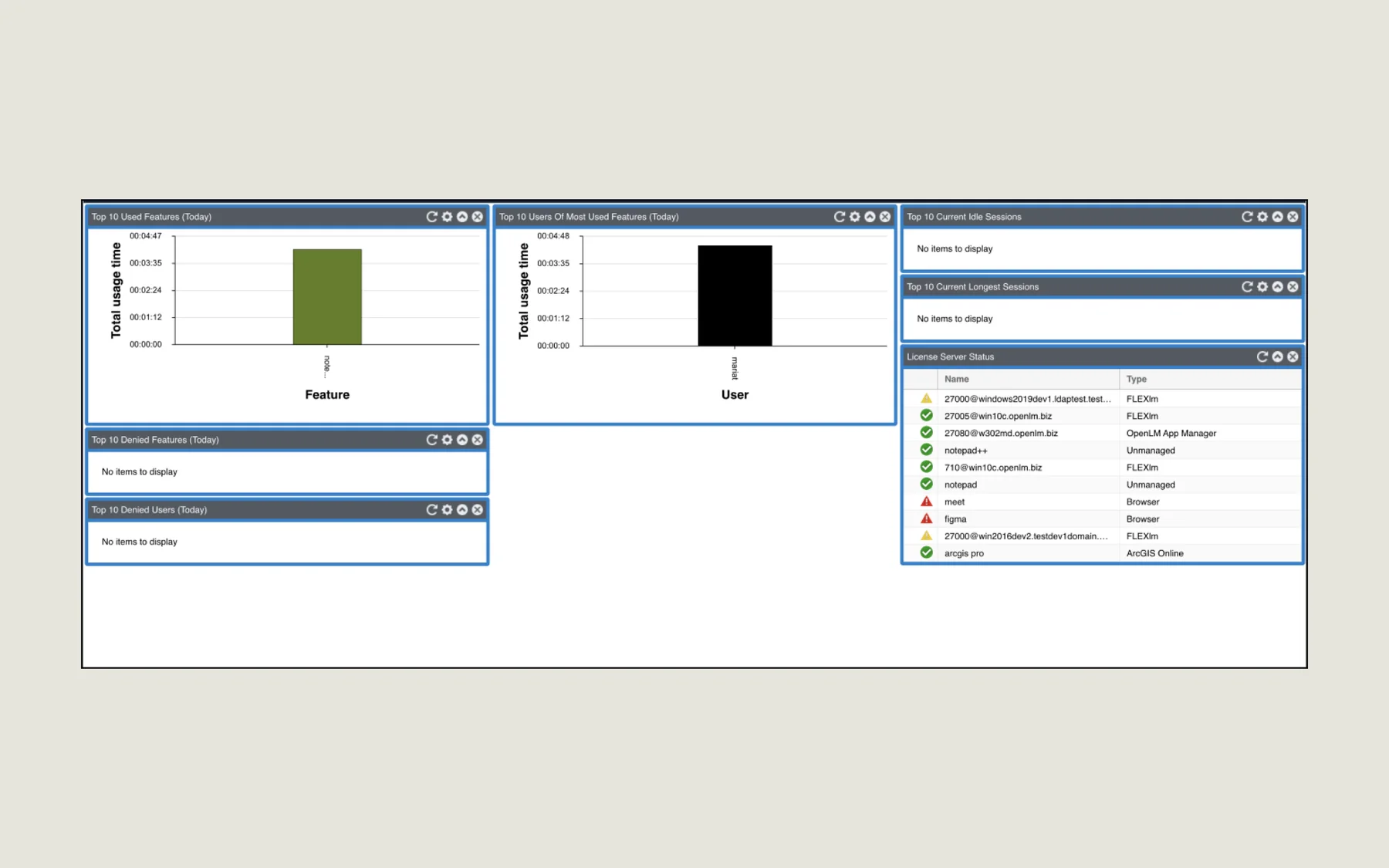Sort license servers by Type column
This screenshot has height=868, width=1389.
1210,379
